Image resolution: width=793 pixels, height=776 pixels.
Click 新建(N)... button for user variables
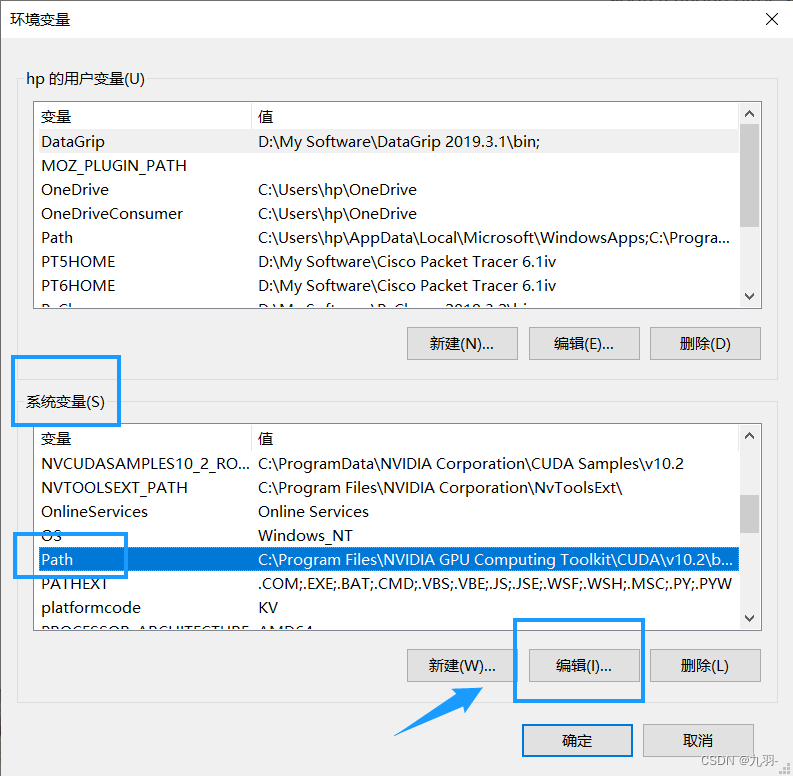tap(462, 343)
